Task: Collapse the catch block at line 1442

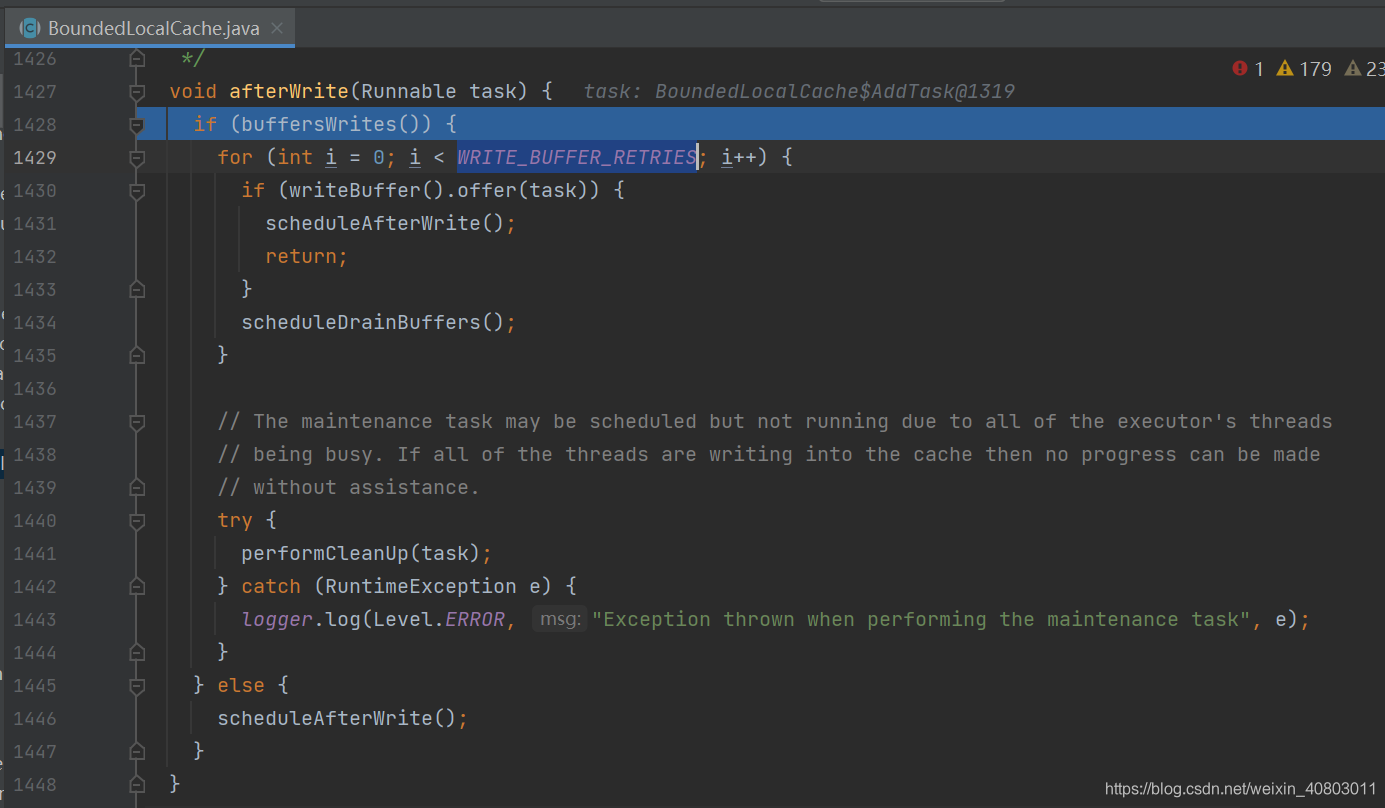Action: pos(137,587)
